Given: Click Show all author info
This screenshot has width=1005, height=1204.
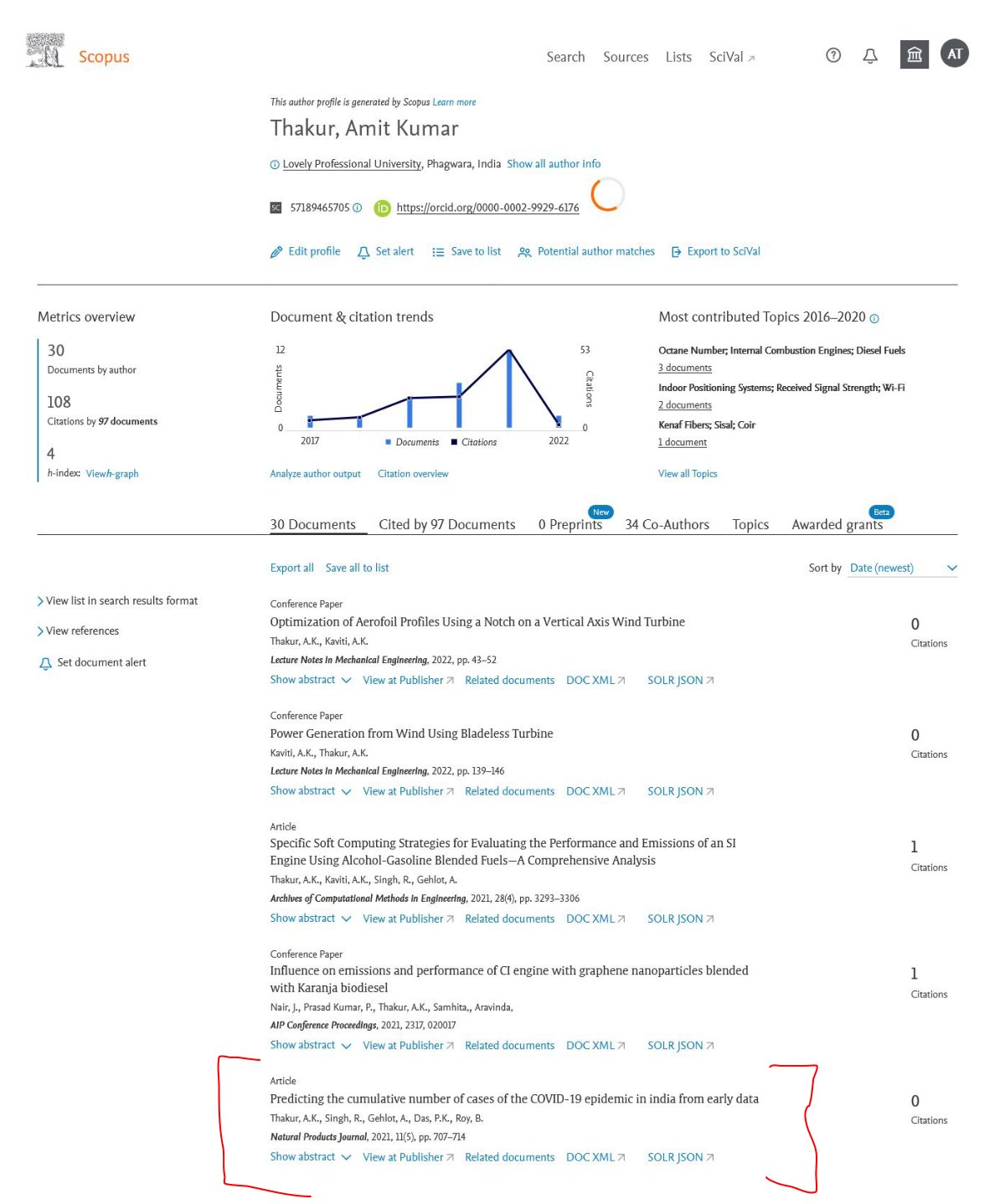Looking at the screenshot, I should [x=554, y=164].
